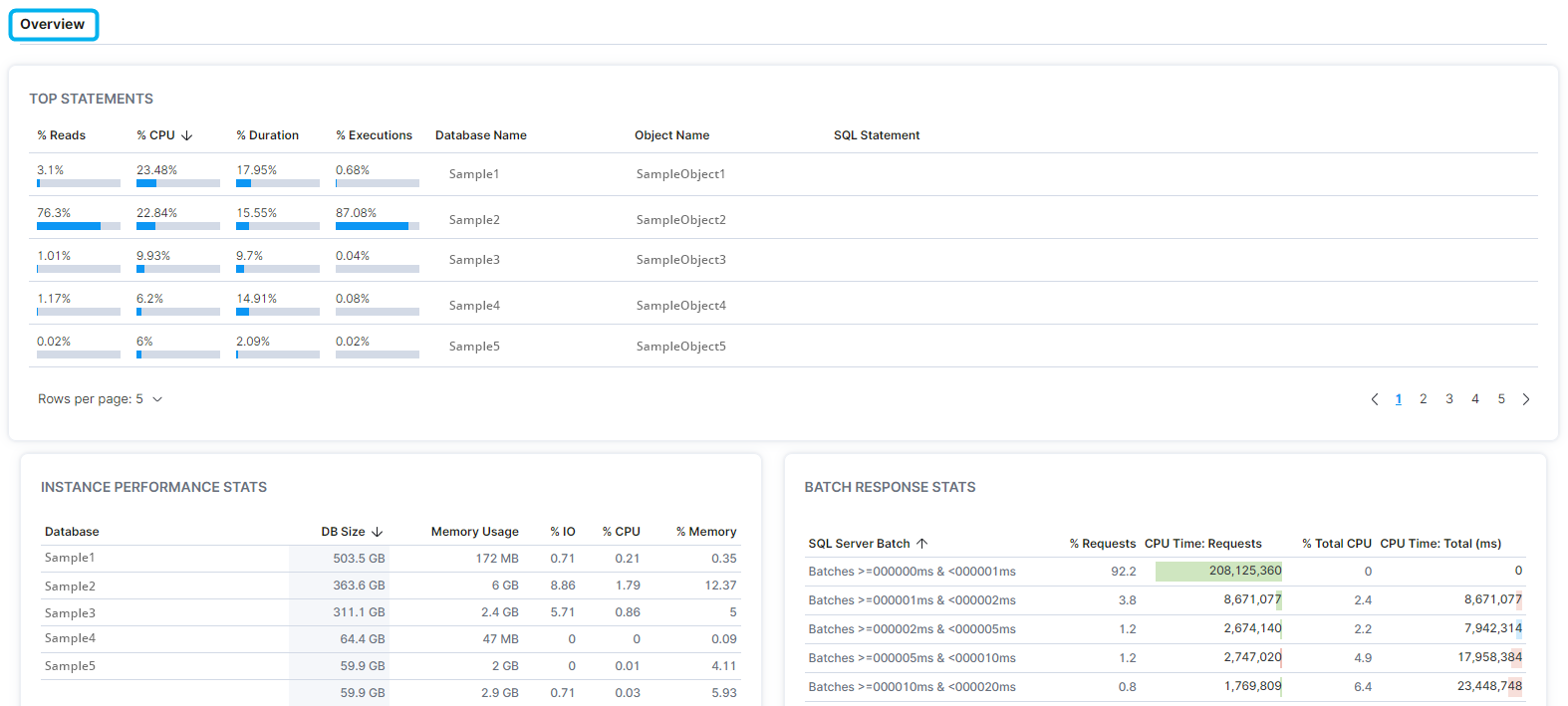Select Sample3 in Instance Performance Stats
The height and width of the screenshot is (706, 1568).
point(70,613)
